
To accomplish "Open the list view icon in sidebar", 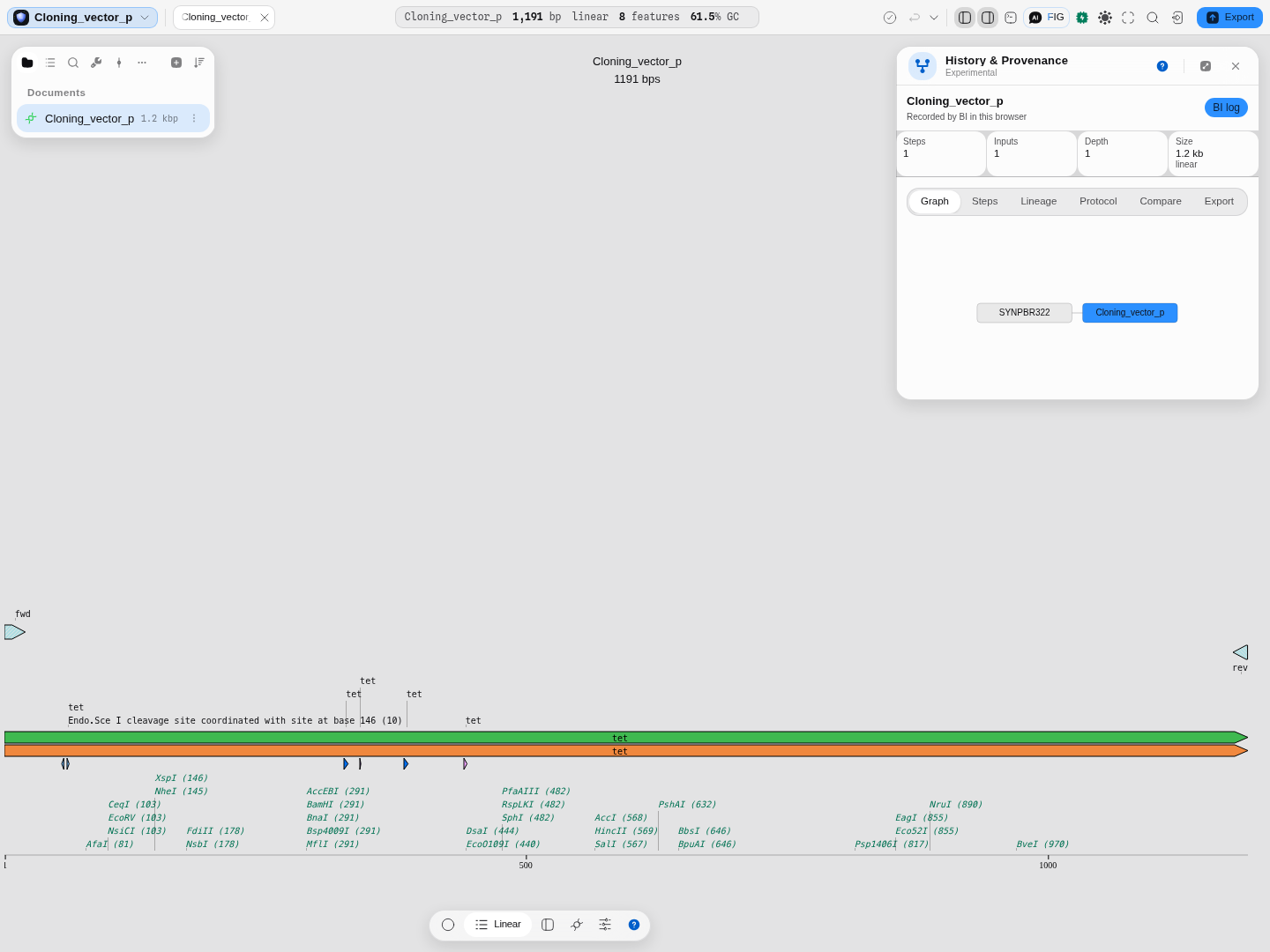I will coord(50,63).
